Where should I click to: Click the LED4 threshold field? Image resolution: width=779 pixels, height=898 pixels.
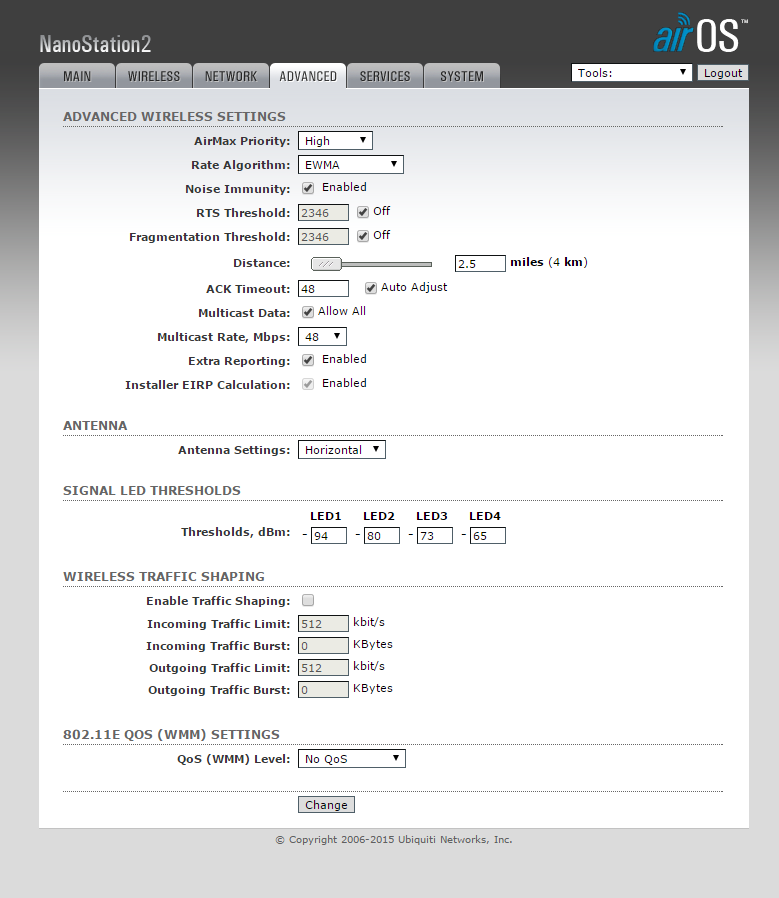tap(487, 535)
